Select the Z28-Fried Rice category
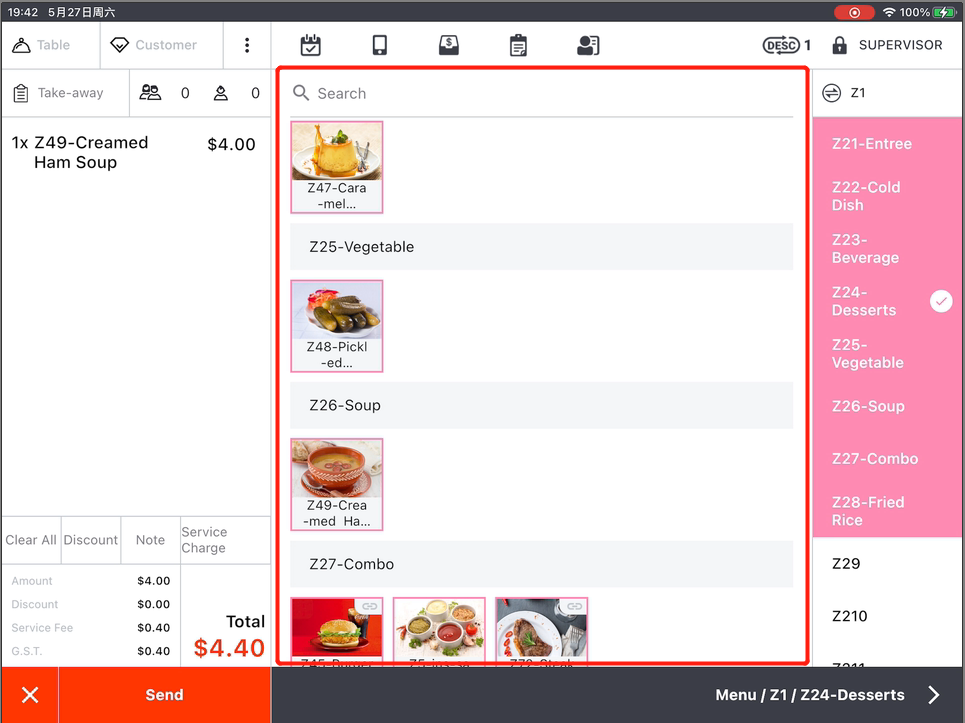The height and width of the screenshot is (723, 965). [x=887, y=511]
